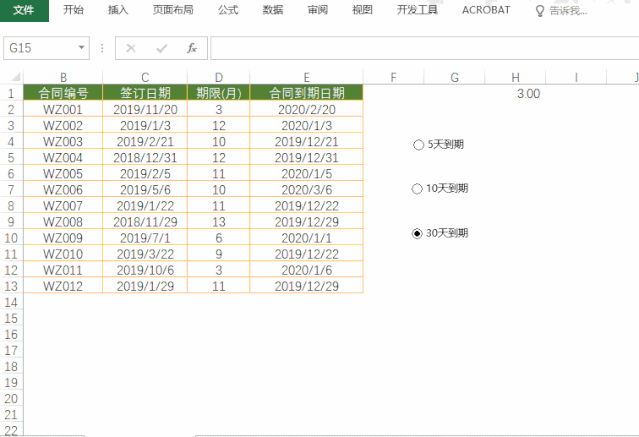Select cell WZ004

click(63, 158)
